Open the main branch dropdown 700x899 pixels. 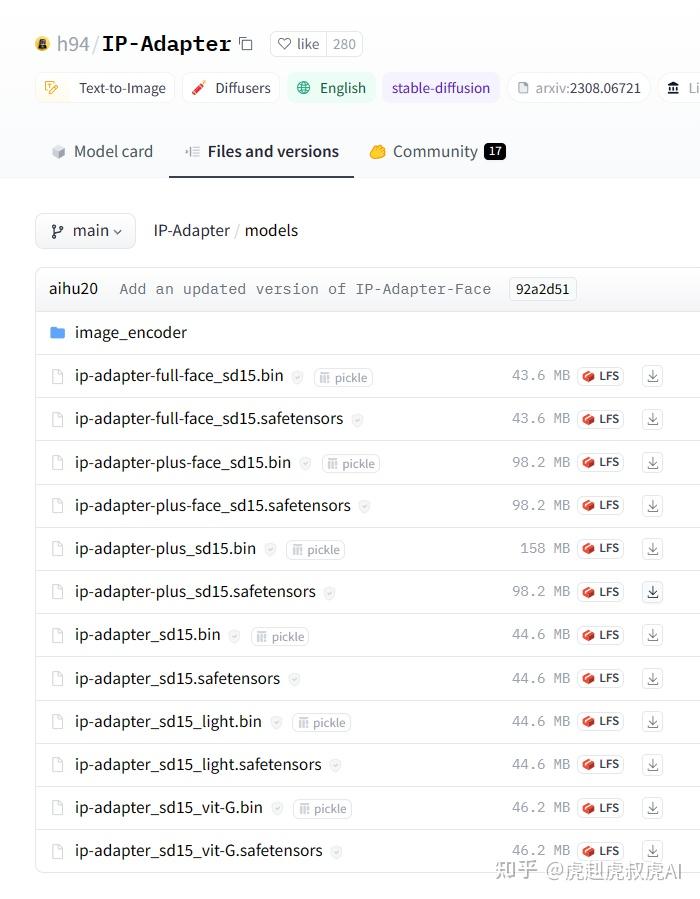85,231
